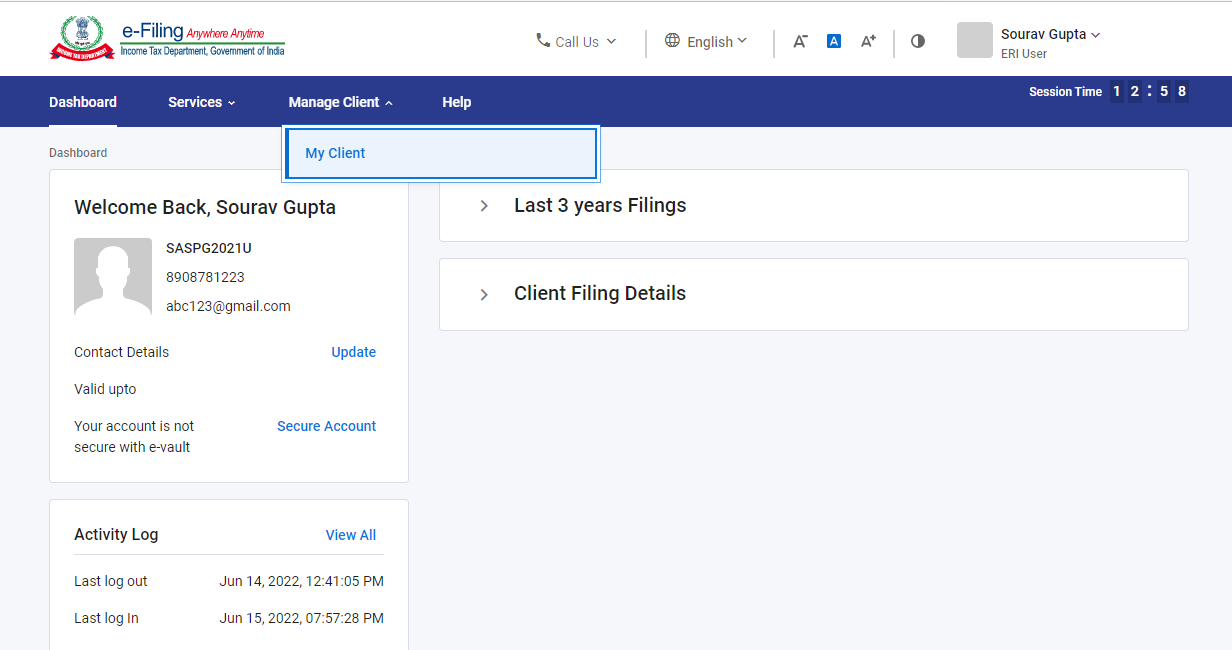Select the My Client menu entry

point(335,152)
